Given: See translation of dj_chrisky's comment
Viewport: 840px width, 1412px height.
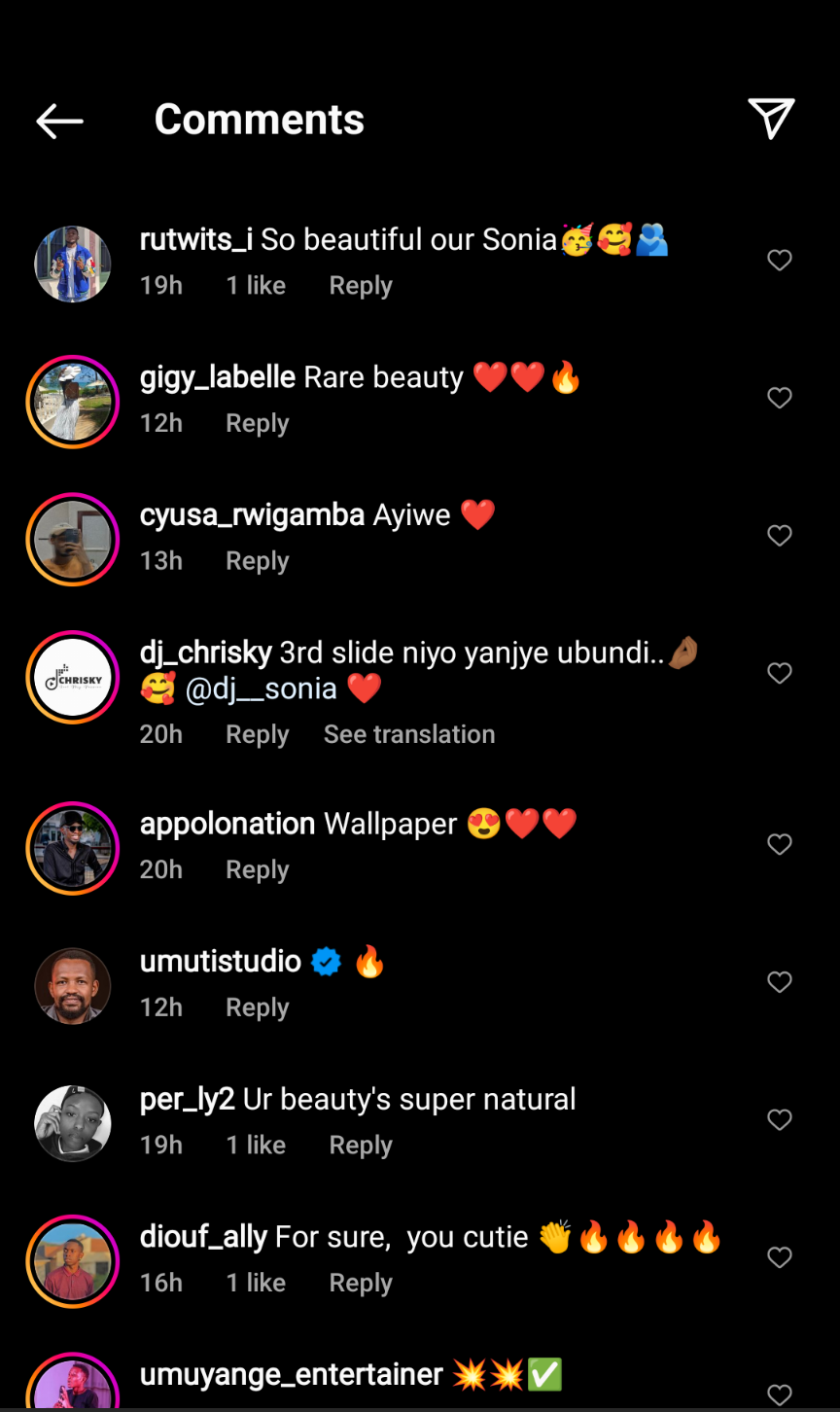Looking at the screenshot, I should point(409,734).
